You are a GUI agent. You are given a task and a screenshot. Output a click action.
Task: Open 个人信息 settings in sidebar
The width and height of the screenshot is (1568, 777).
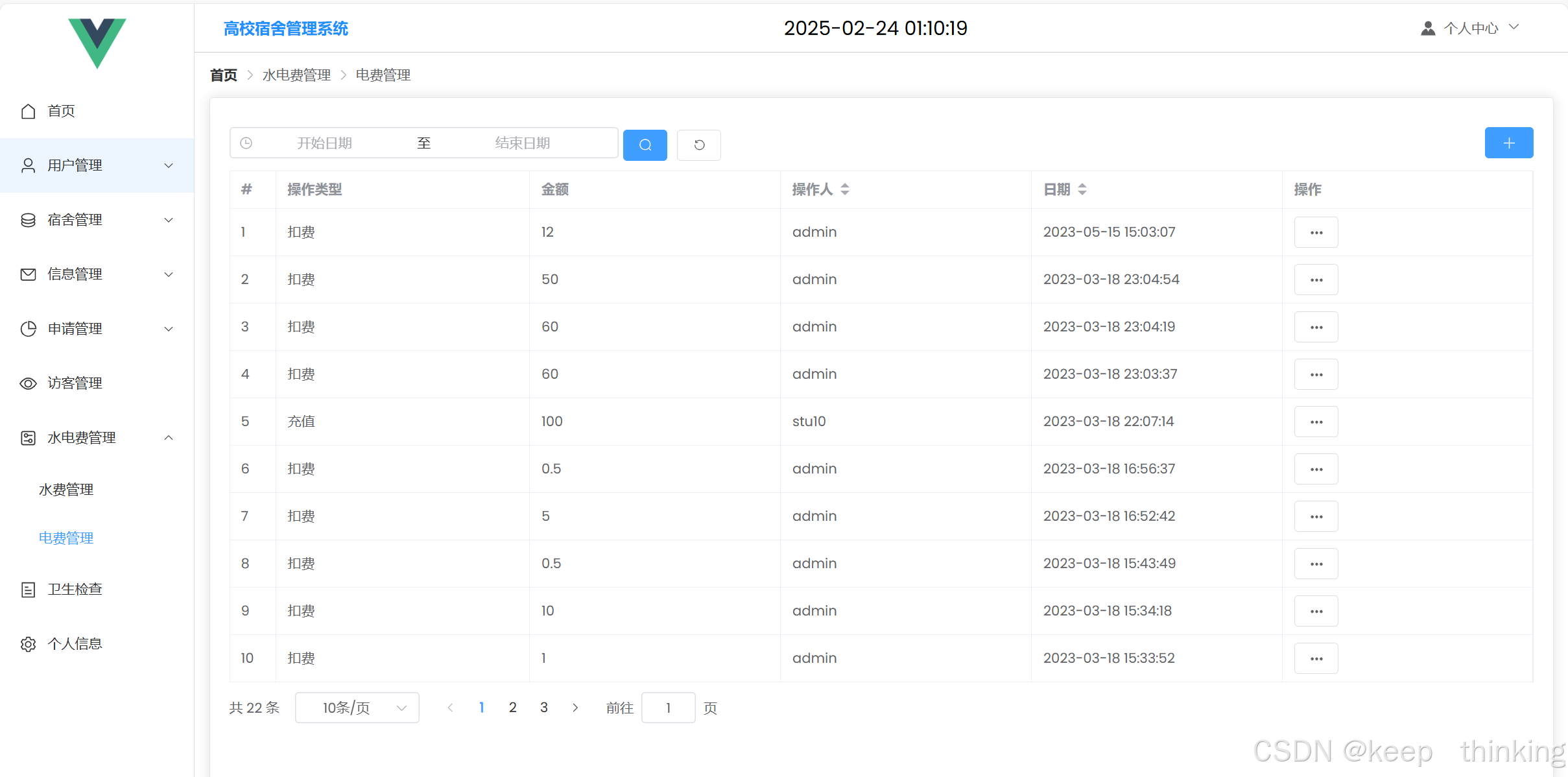tap(75, 644)
